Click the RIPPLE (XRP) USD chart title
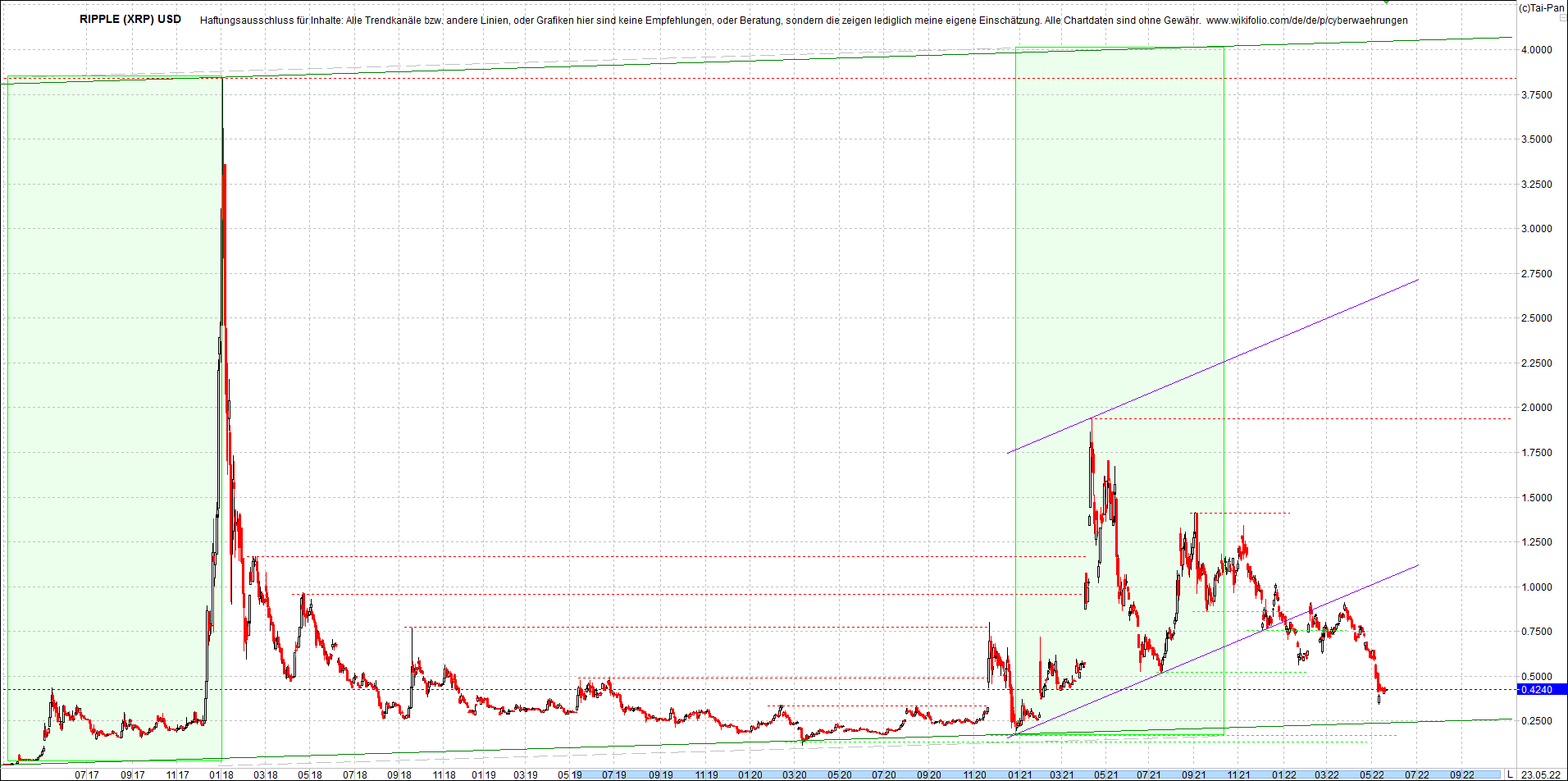This screenshot has height=781, width=1568. pyautogui.click(x=130, y=19)
